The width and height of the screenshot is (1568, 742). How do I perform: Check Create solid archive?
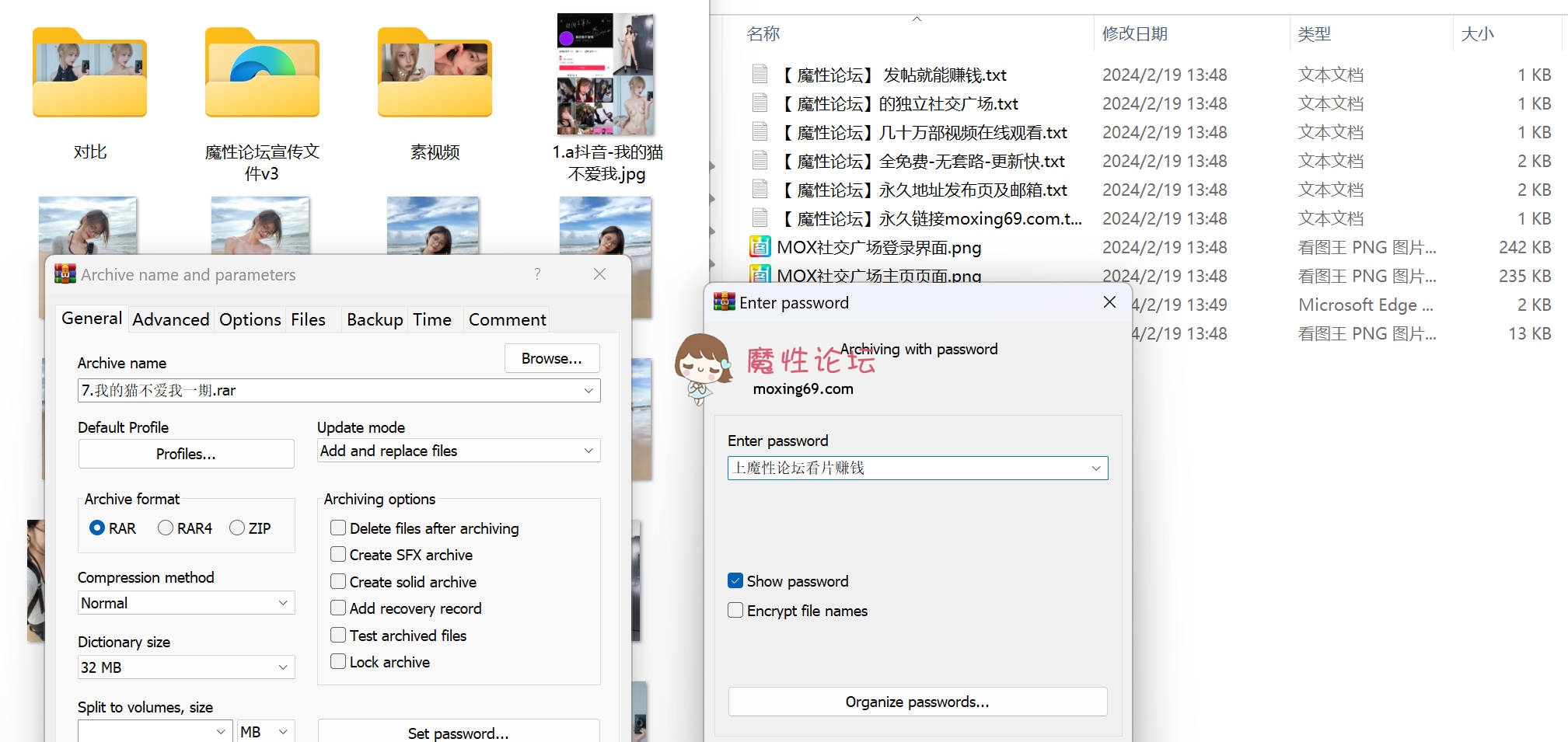click(x=338, y=581)
